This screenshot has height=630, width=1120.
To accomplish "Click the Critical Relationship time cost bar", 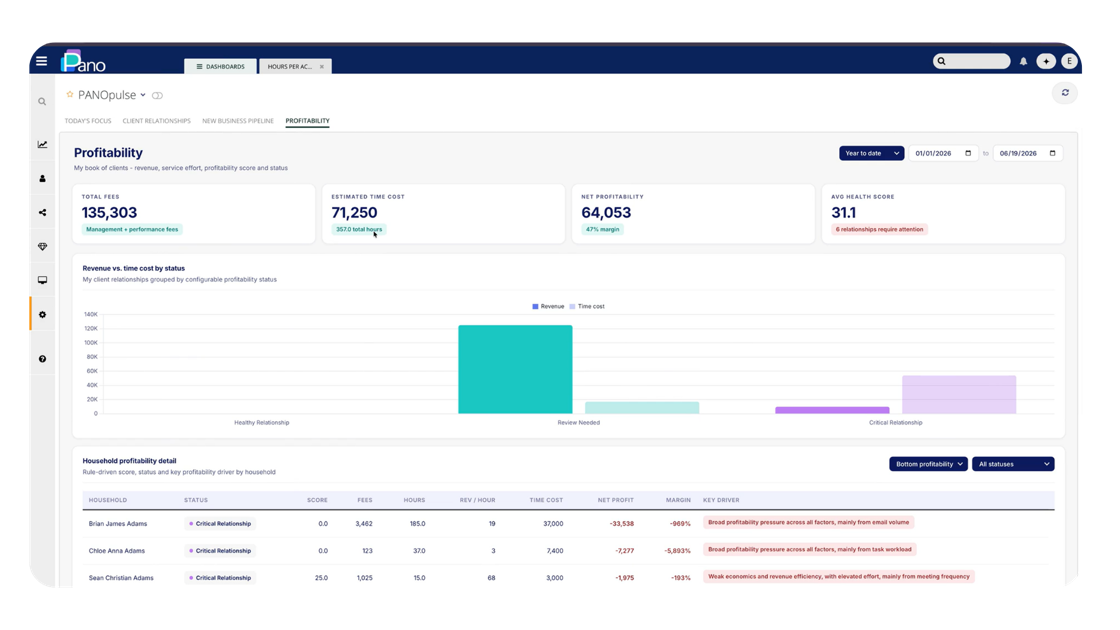I will tap(959, 394).
